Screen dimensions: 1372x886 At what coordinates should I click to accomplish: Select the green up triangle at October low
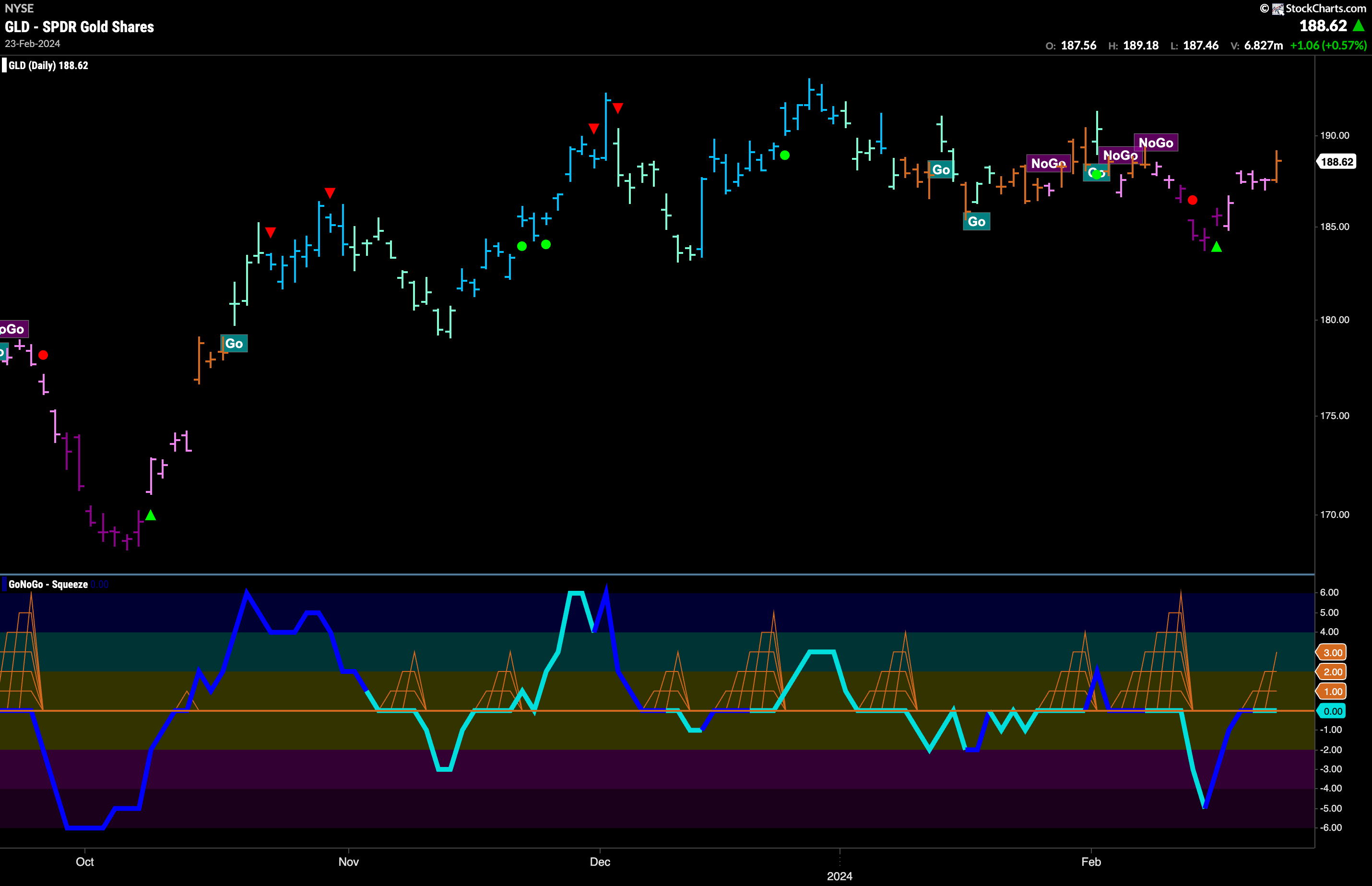(x=151, y=515)
